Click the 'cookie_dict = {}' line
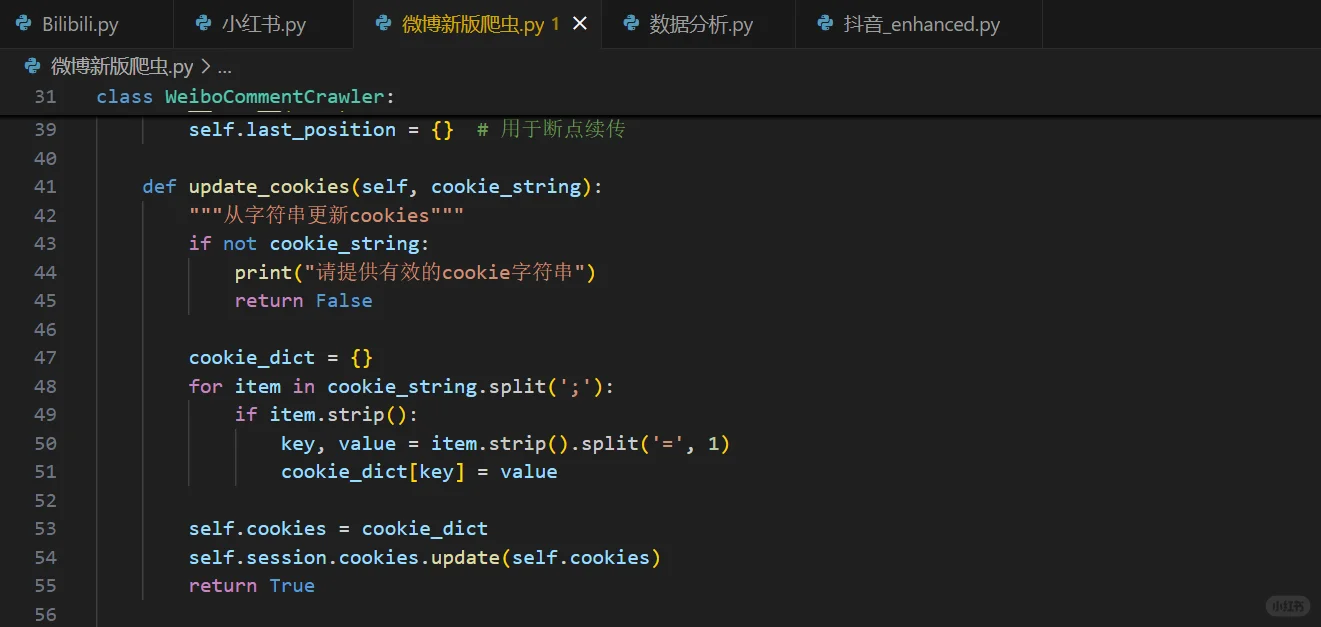Viewport: 1321px width, 627px height. [281, 357]
